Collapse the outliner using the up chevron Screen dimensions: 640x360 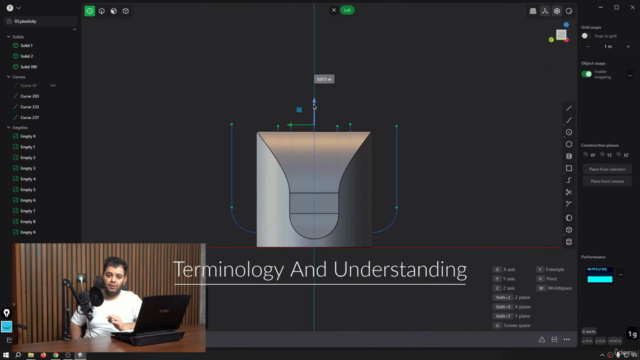click(x=74, y=29)
